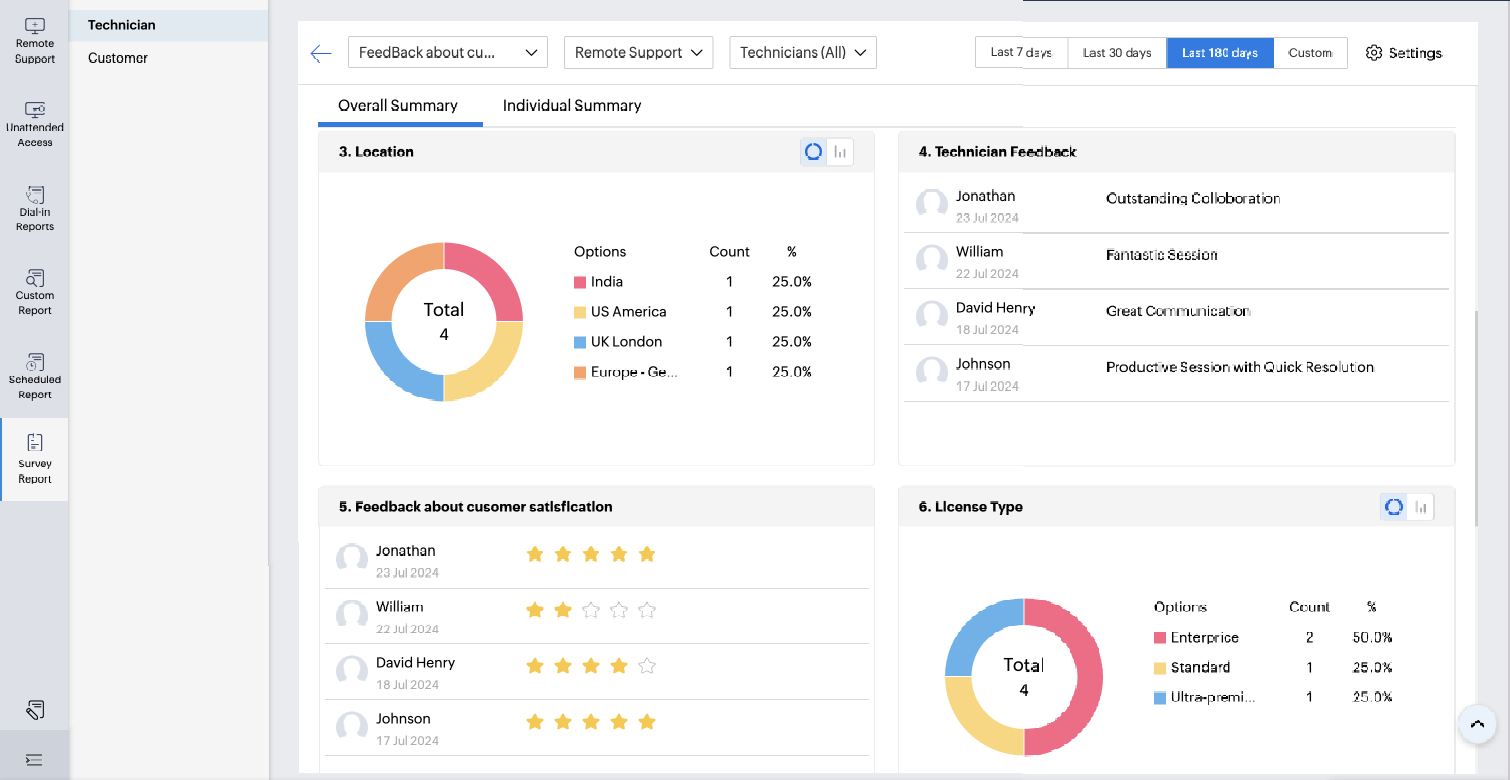Go to Dial-in Reports
1510x780 pixels.
[x=34, y=208]
